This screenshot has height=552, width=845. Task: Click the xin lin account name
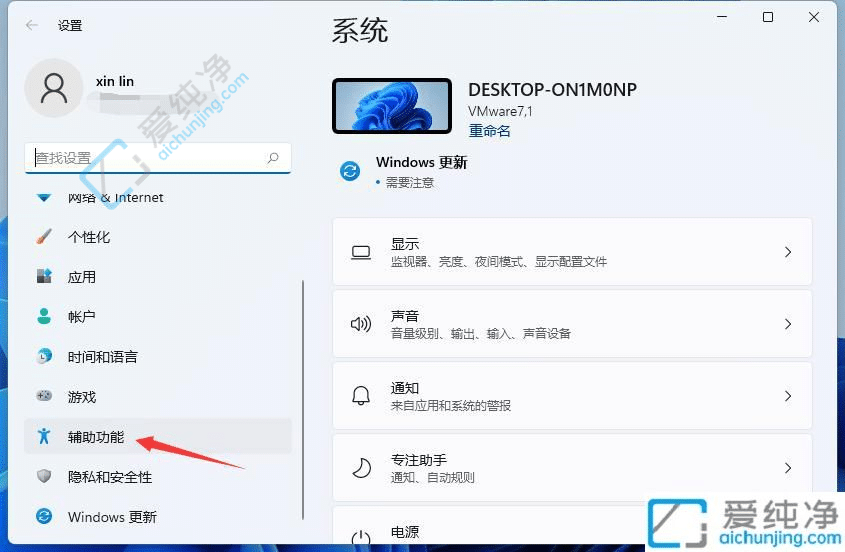[x=115, y=81]
